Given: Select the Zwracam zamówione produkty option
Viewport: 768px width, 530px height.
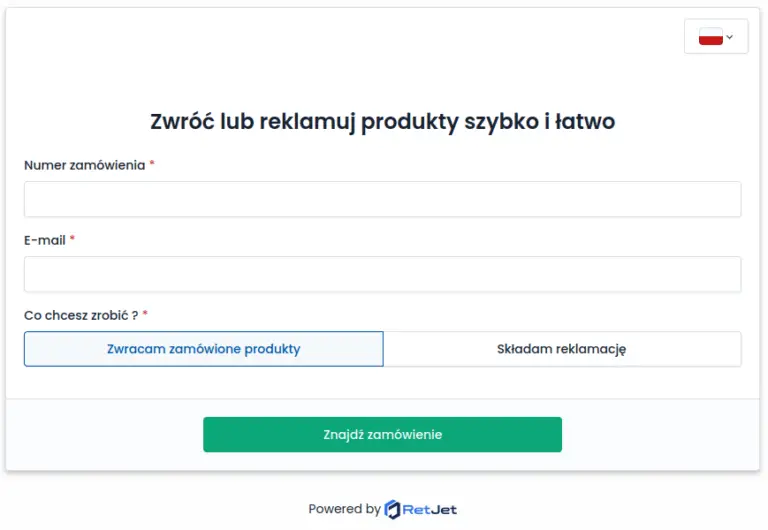Looking at the screenshot, I should tap(203, 349).
